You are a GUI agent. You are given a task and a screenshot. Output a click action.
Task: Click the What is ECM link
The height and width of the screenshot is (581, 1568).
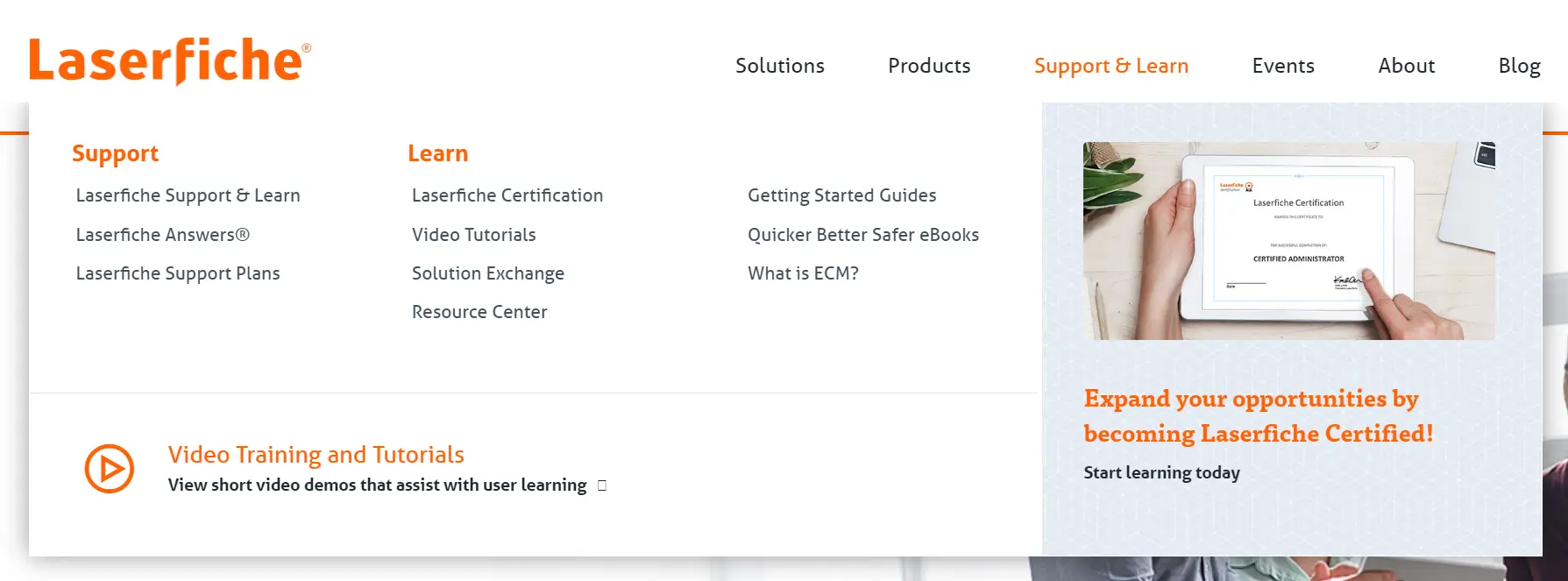(803, 273)
